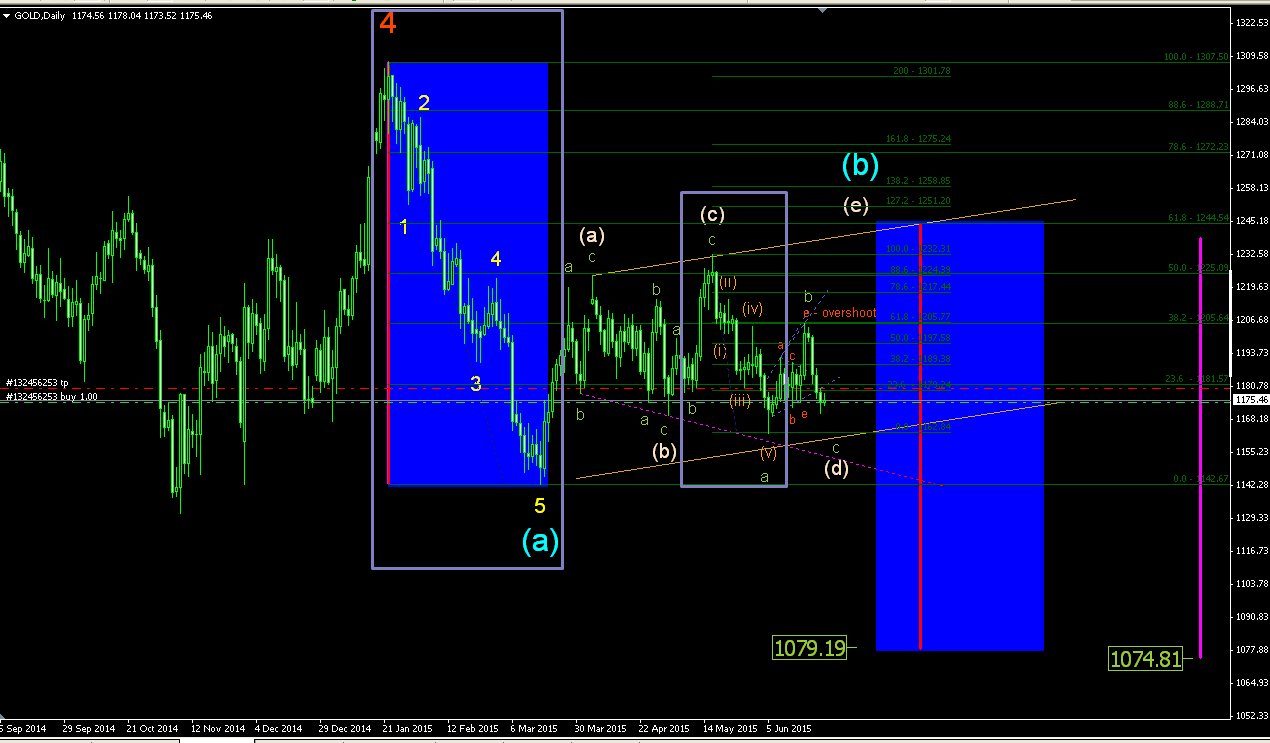Click the 14 May 2015 date label
This screenshot has height=743, width=1270.
[x=729, y=728]
